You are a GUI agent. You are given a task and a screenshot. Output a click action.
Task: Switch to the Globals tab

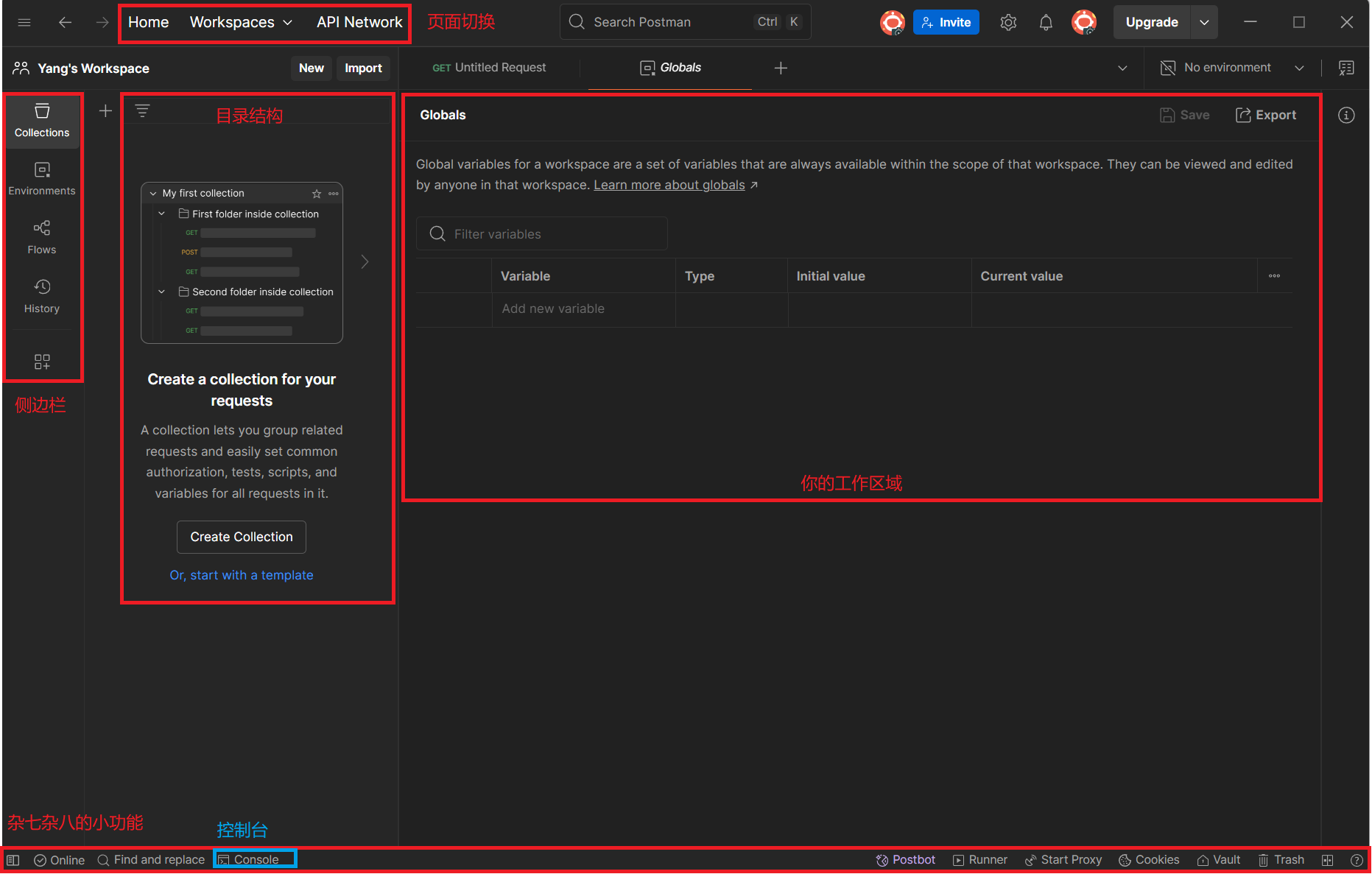[x=670, y=68]
